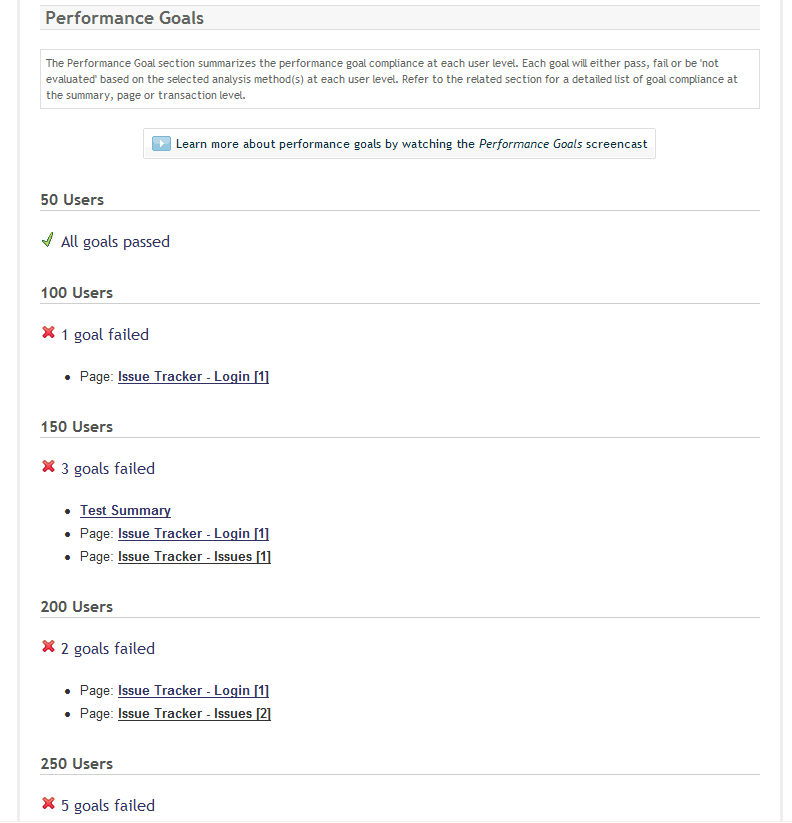Screen dimensions: 792x823
Task: Open Issue Tracker - Issues [2] link
Action: 194,713
